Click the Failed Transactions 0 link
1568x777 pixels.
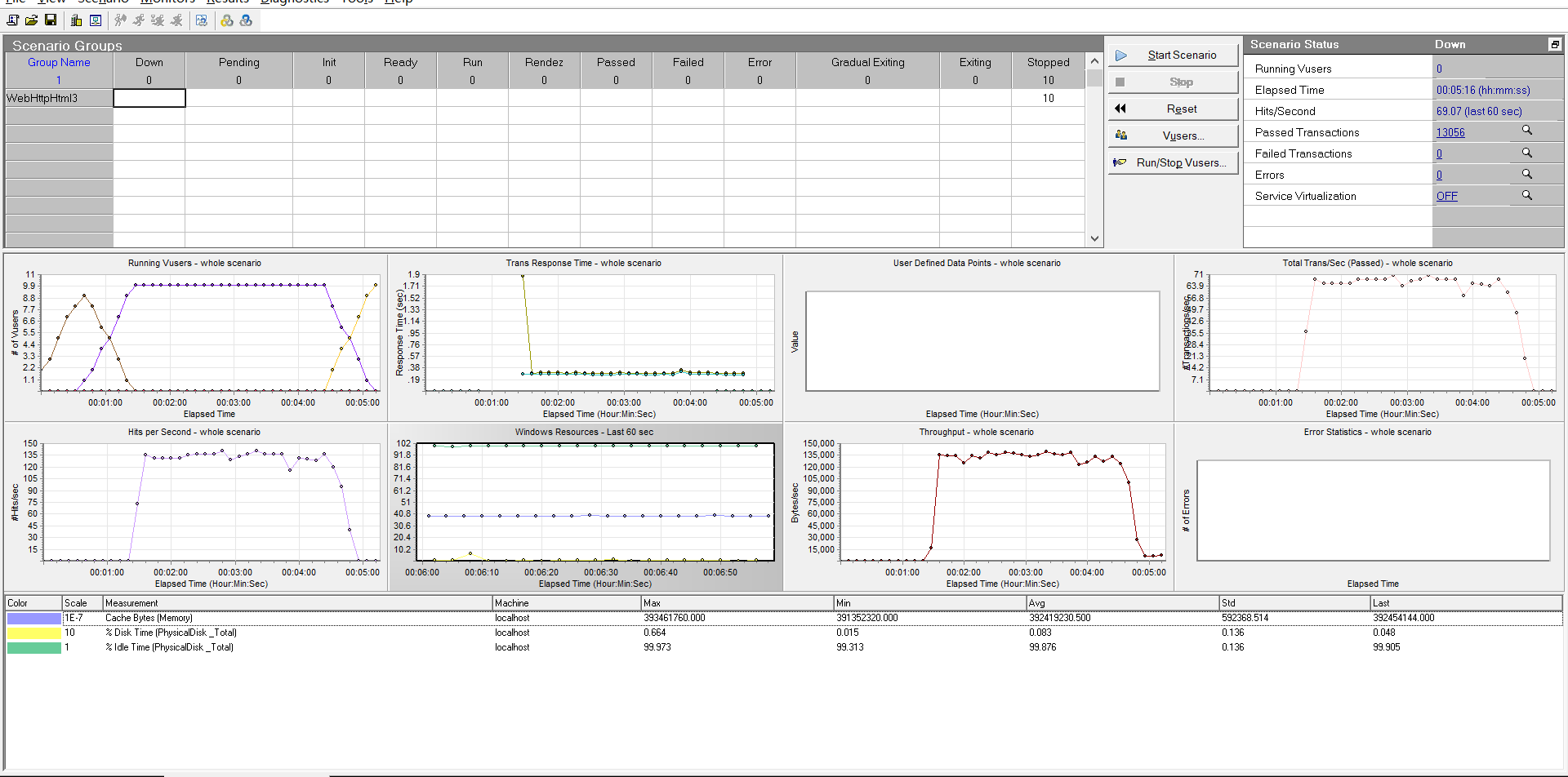[1439, 153]
